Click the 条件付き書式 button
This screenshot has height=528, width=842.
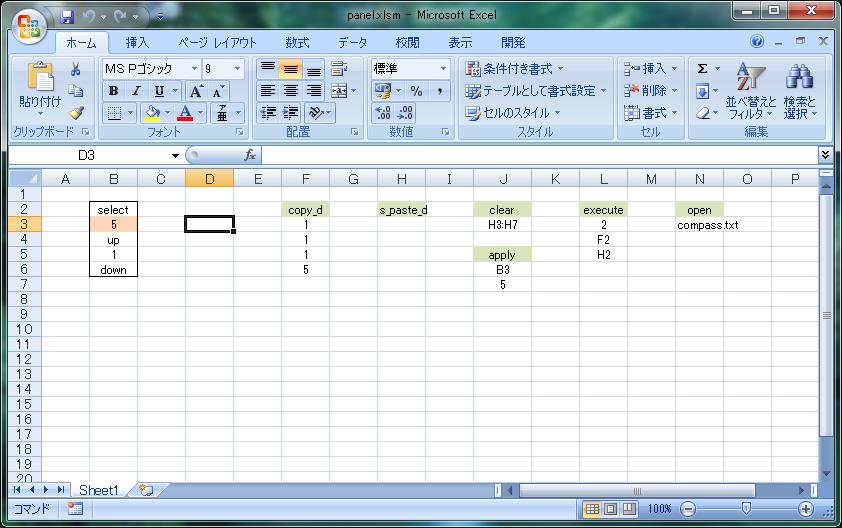click(x=514, y=69)
